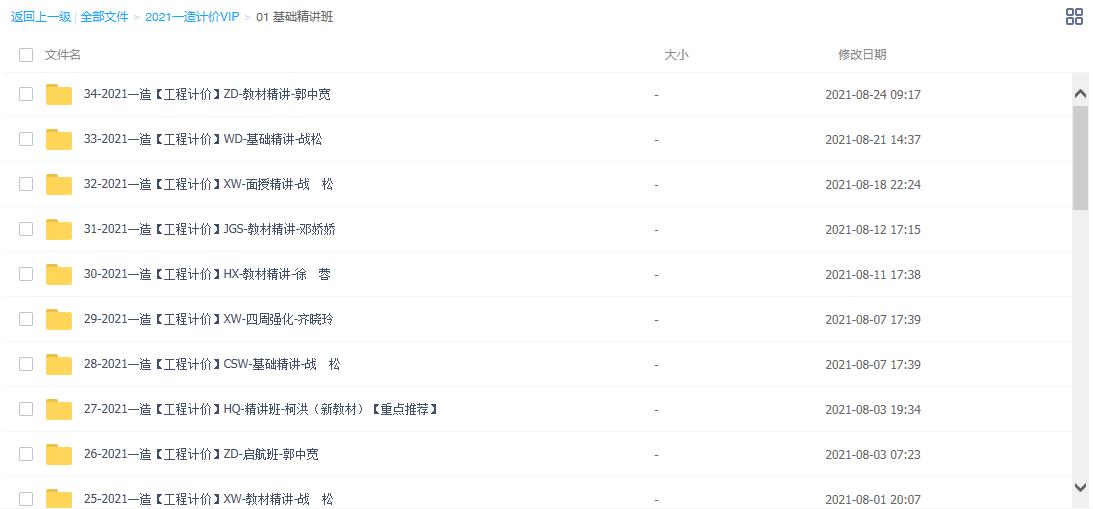Open folder 25-2021 XW-教材精讲-战松
This screenshot has width=1093, height=509.
tap(208, 499)
